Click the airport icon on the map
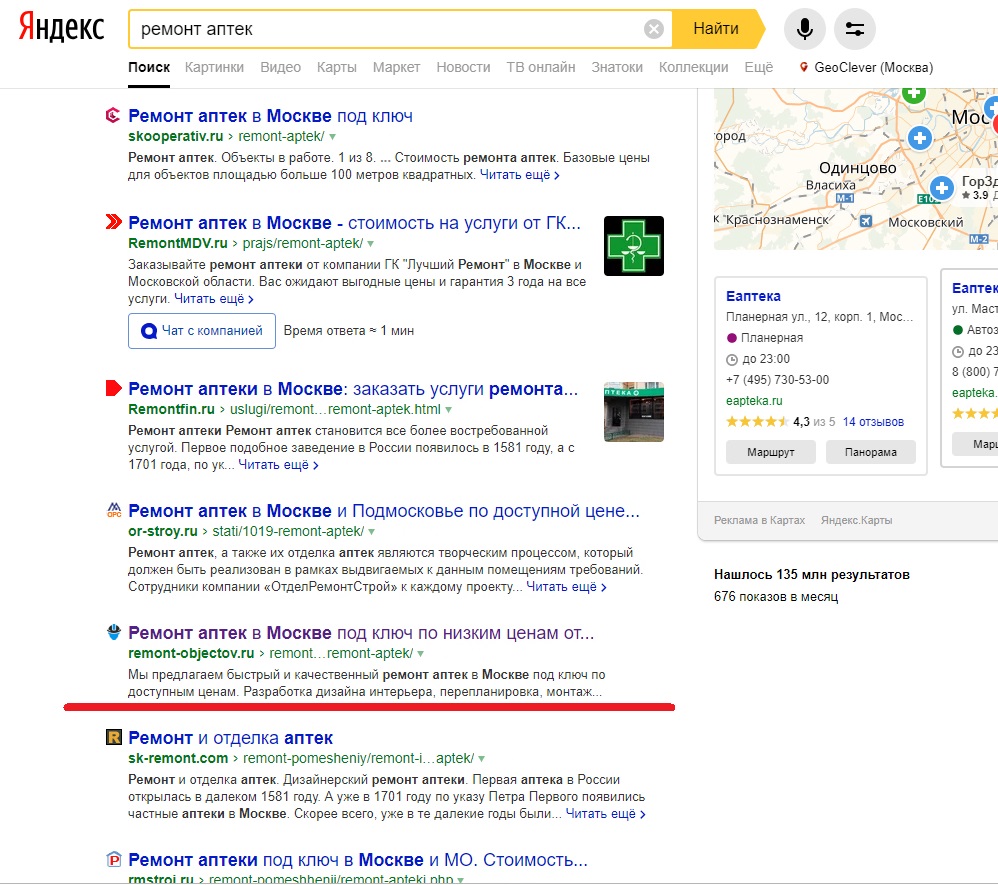 [866, 221]
